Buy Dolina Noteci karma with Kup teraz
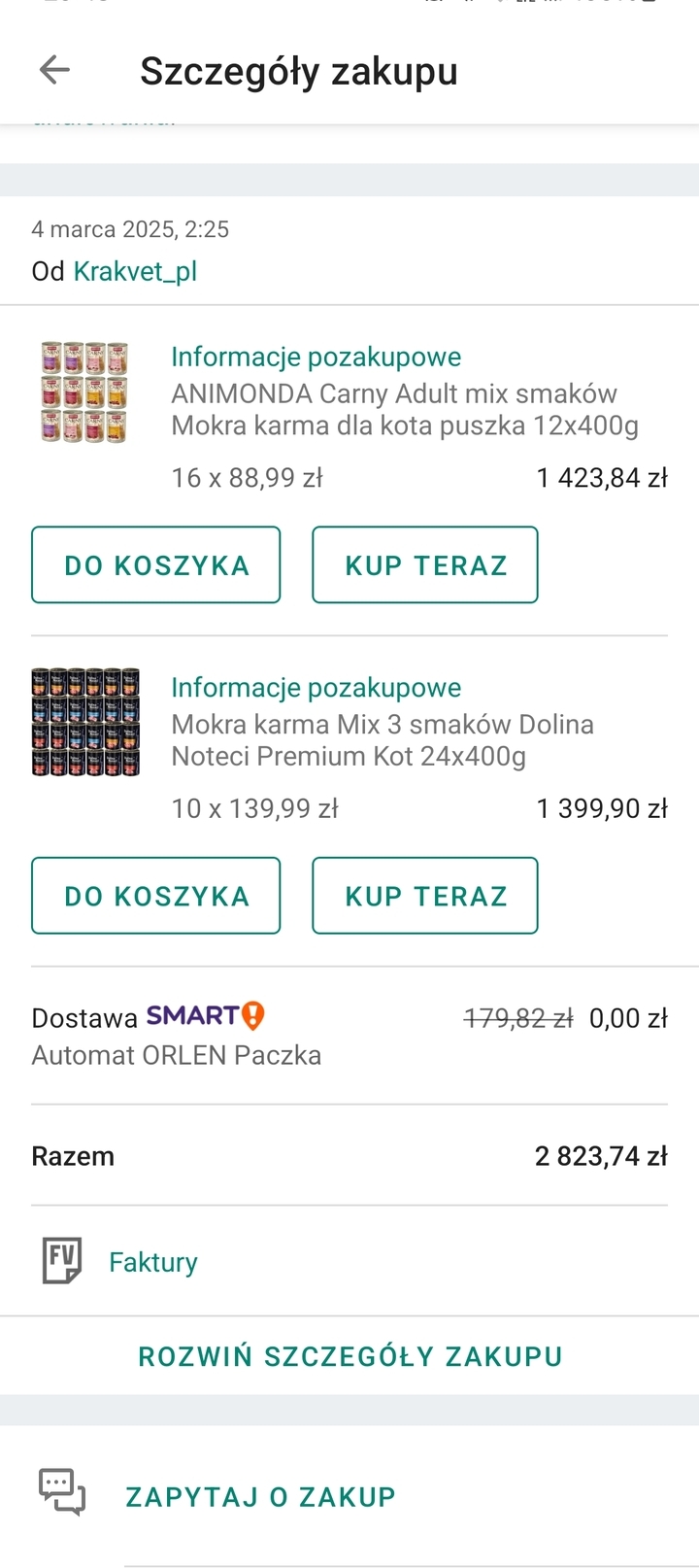This screenshot has width=699, height=1568. click(425, 895)
